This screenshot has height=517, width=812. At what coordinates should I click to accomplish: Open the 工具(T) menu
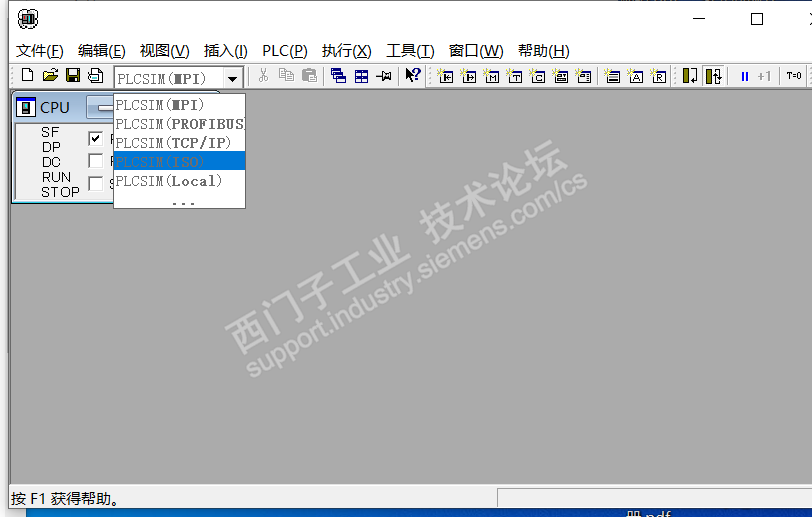pos(410,51)
